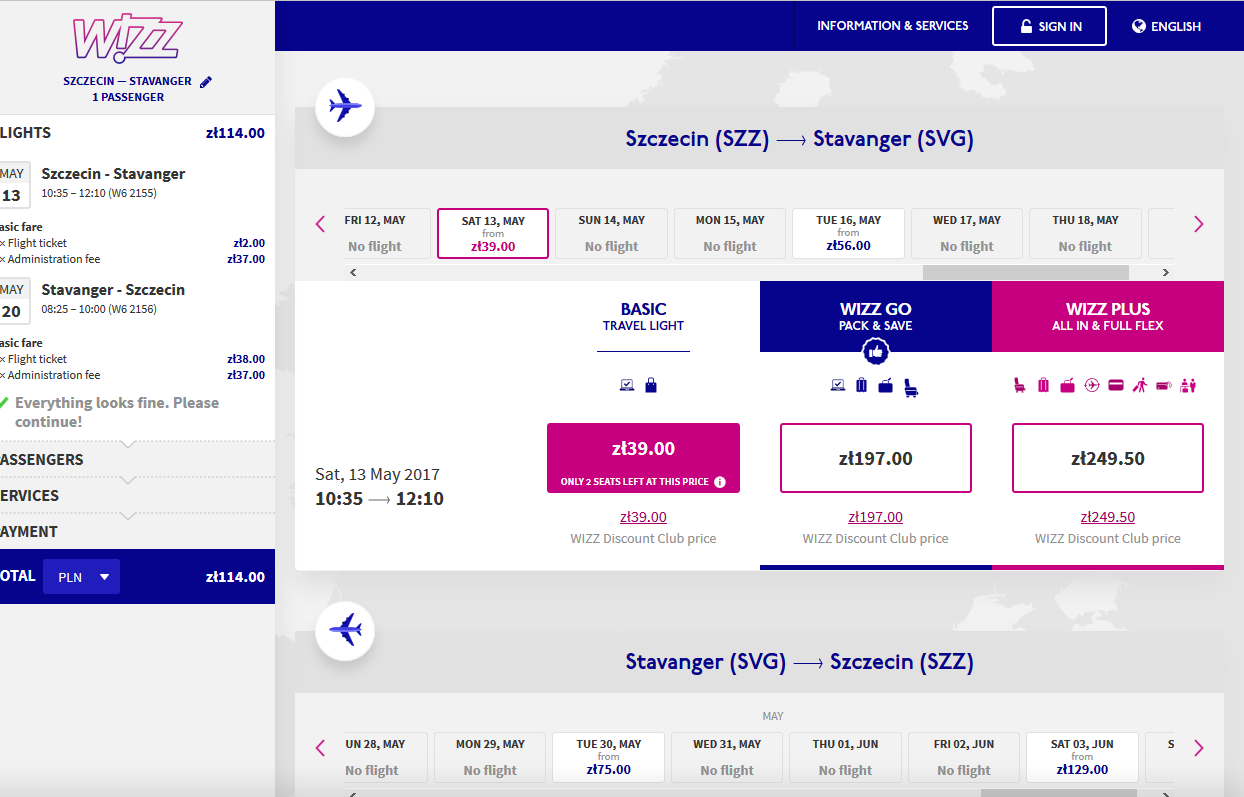
Task: Select the TUE 16, MAY date tab
Action: click(848, 233)
